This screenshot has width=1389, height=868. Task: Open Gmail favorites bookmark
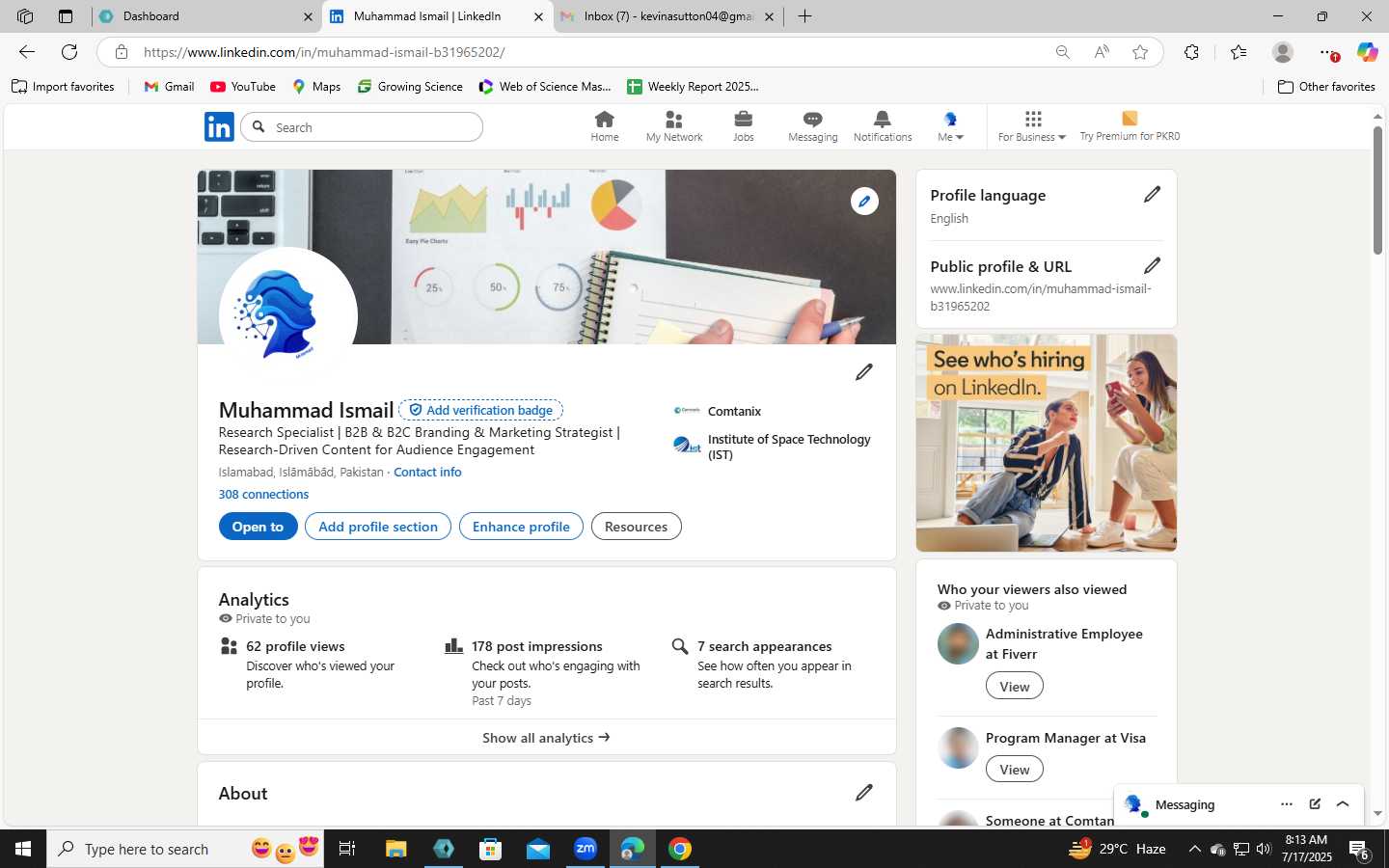coord(169,87)
